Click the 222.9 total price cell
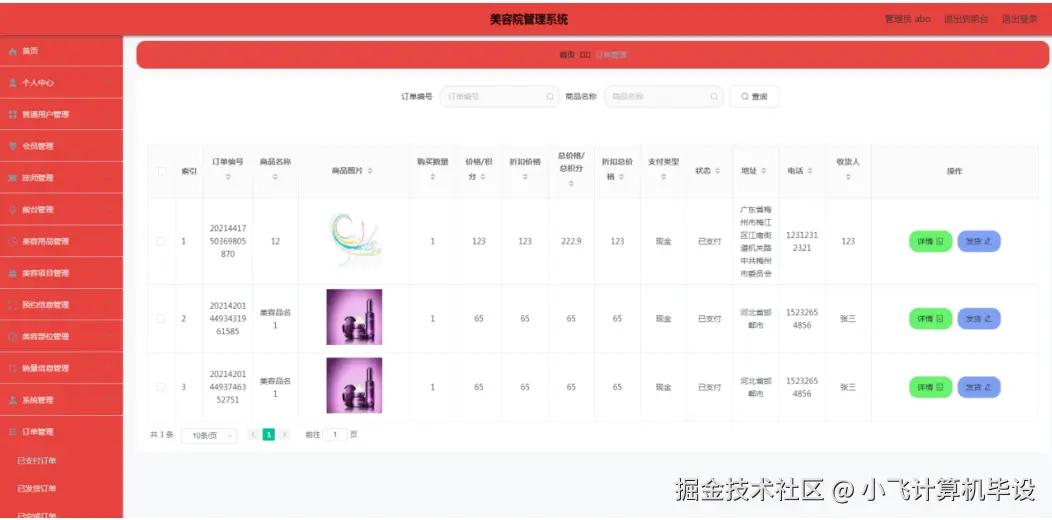 tap(571, 242)
